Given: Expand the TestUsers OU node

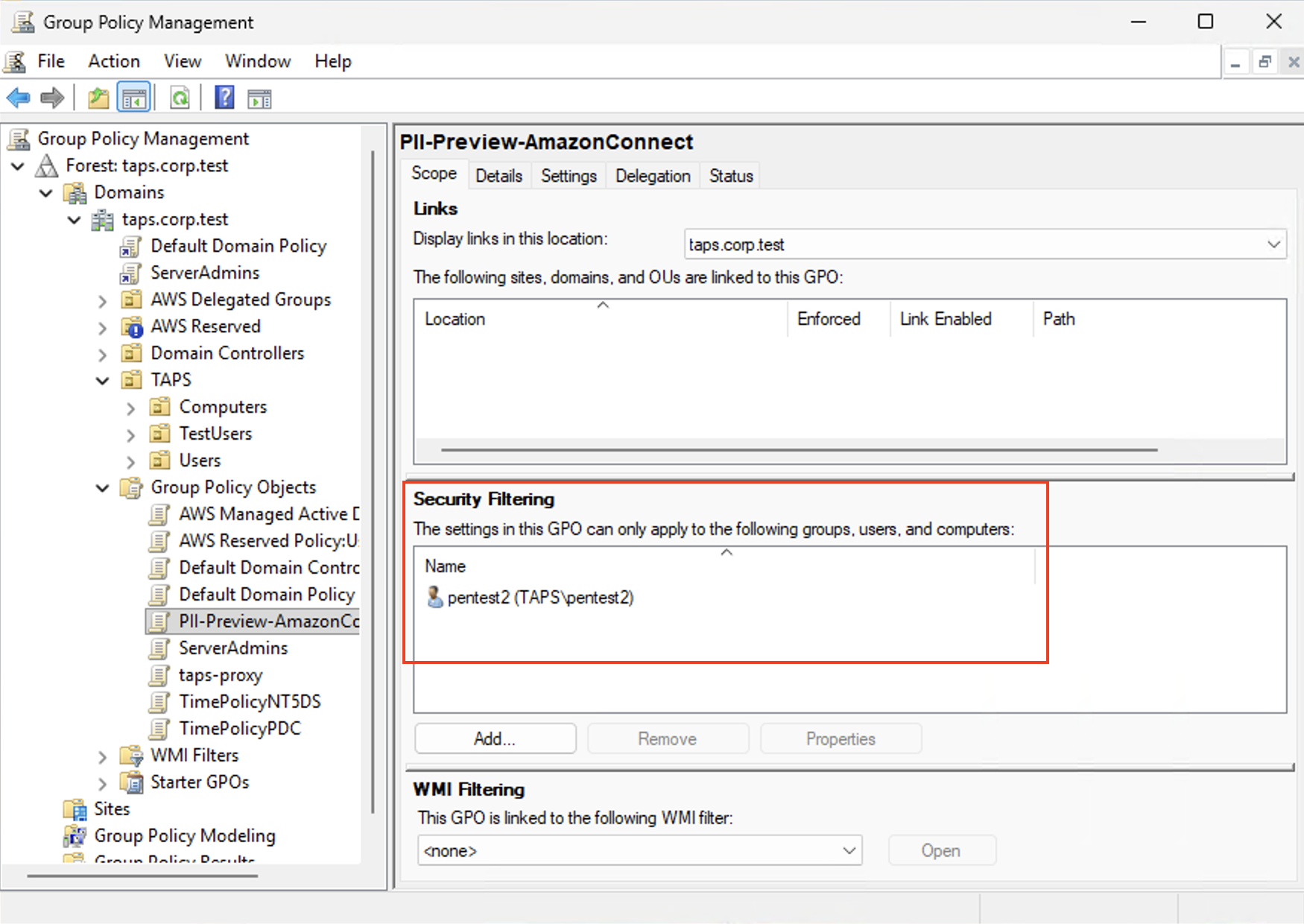Looking at the screenshot, I should 131,434.
